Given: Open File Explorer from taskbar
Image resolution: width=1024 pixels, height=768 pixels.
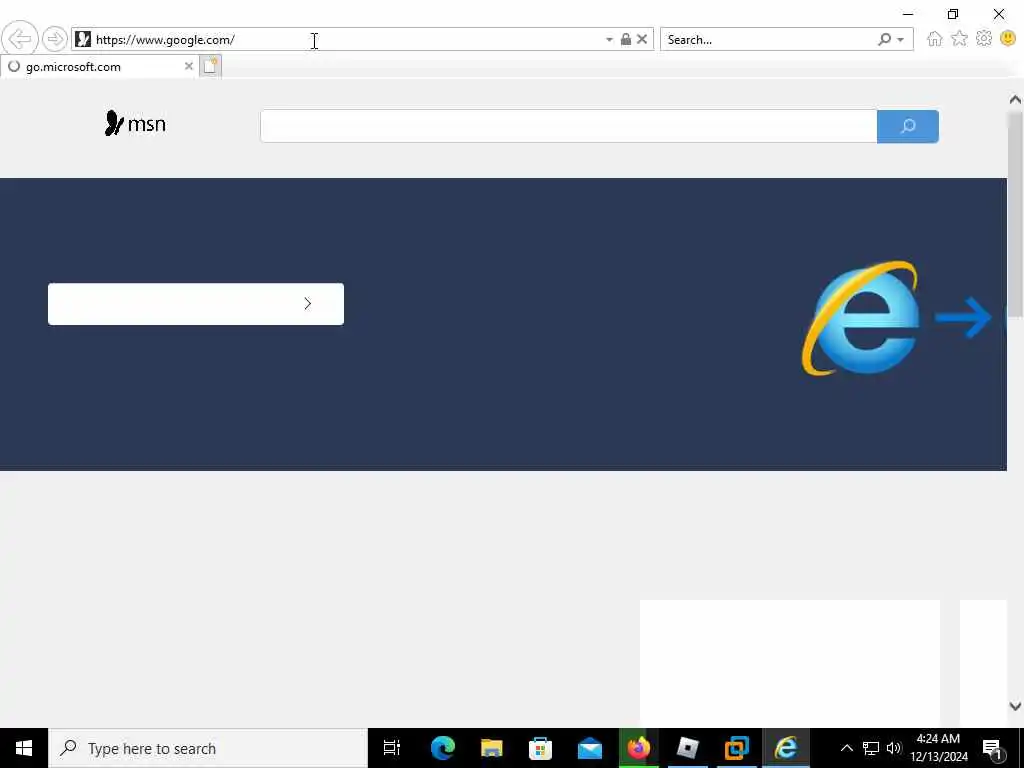Looking at the screenshot, I should point(491,748).
